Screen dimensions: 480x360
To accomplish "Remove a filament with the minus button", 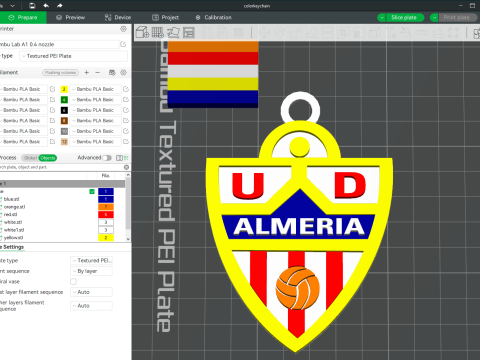I will click(x=97, y=72).
